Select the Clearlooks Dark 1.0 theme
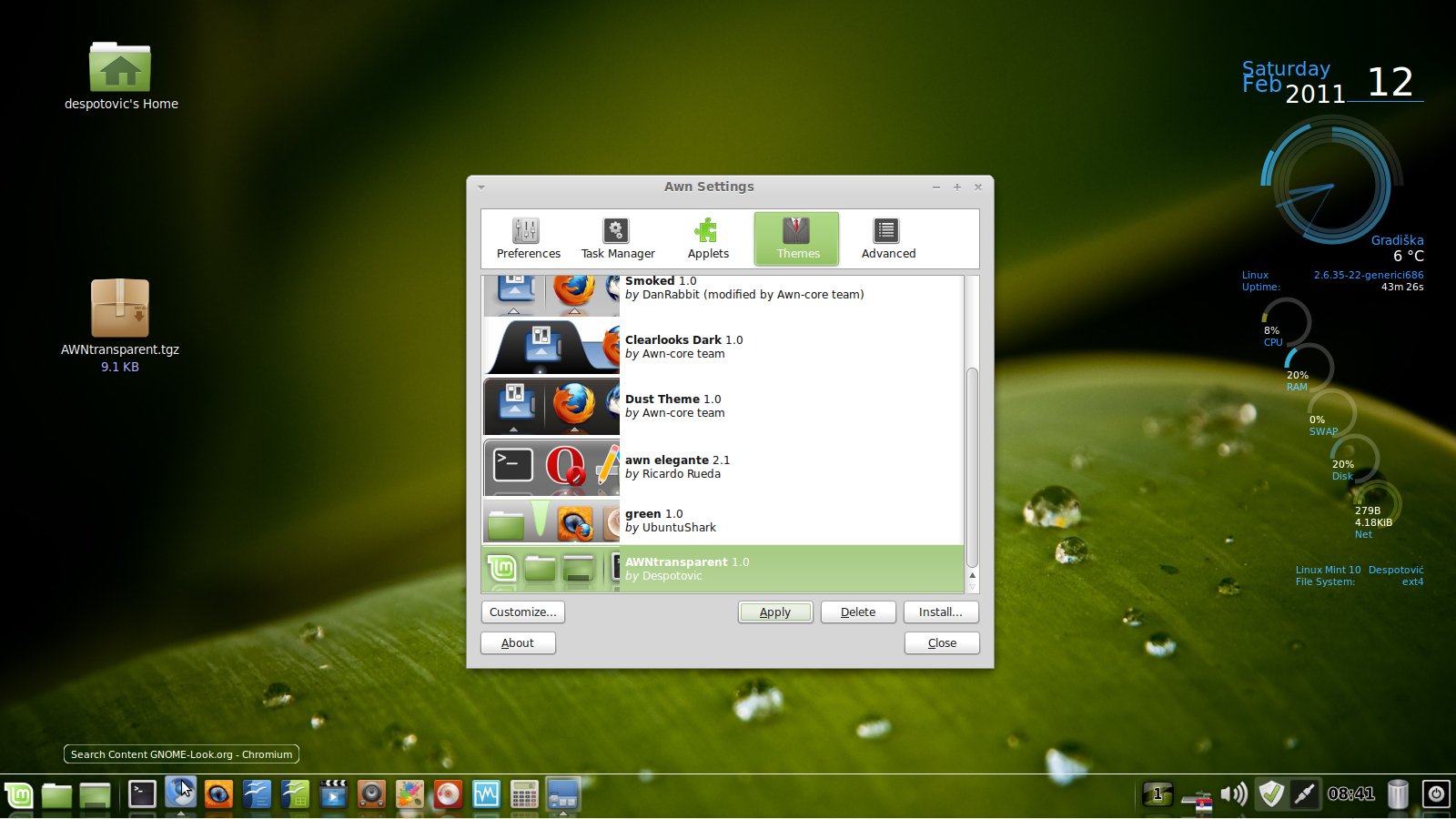 pyautogui.click(x=723, y=347)
